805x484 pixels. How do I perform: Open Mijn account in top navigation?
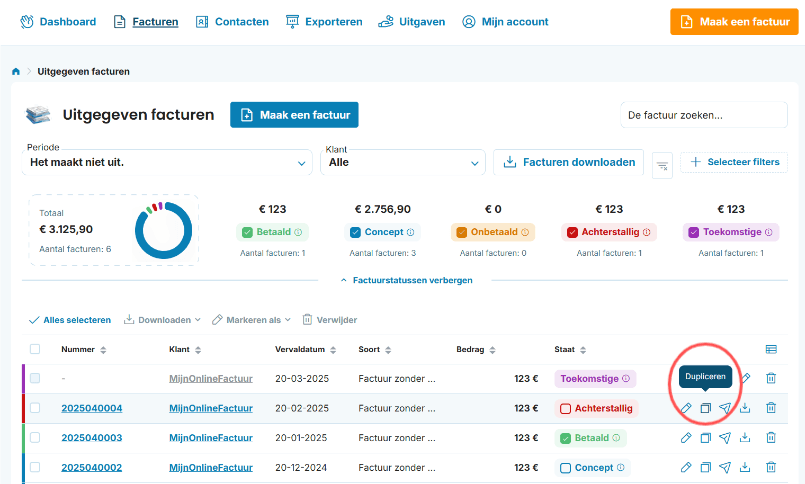(505, 22)
